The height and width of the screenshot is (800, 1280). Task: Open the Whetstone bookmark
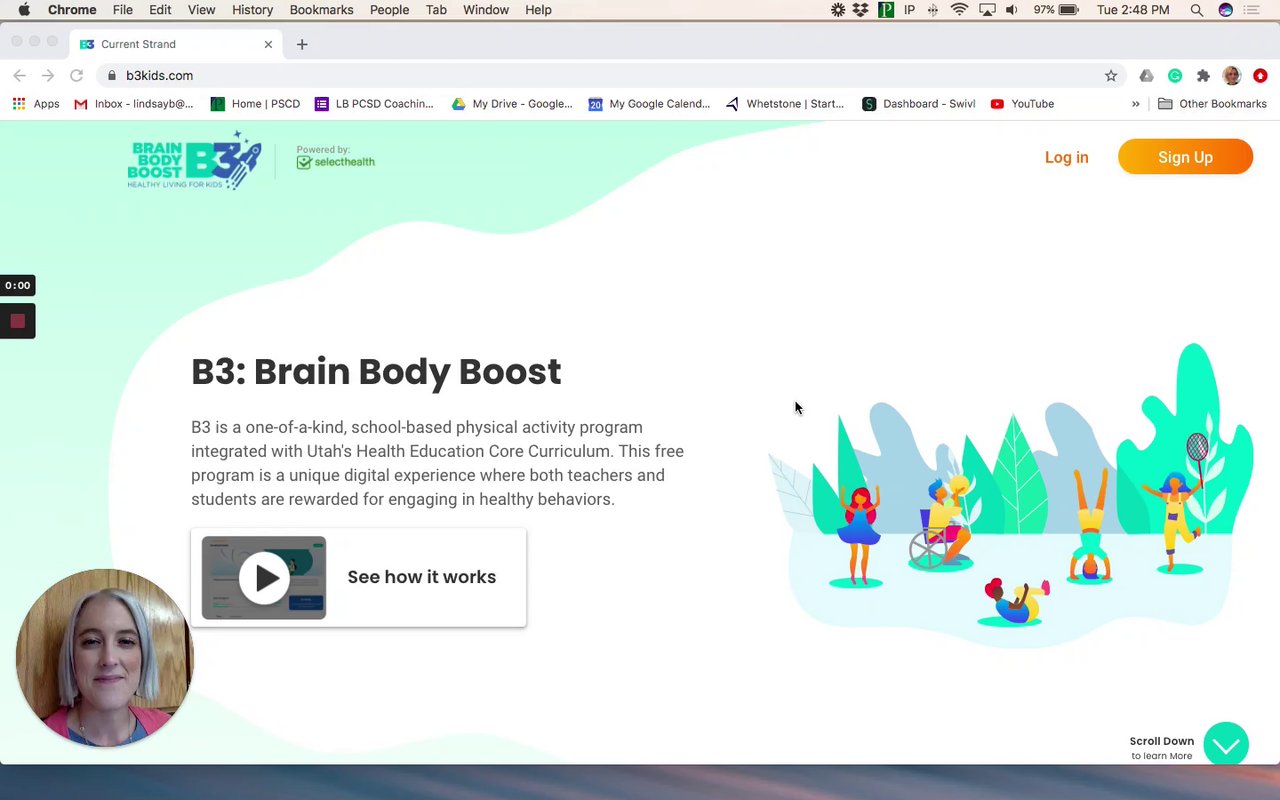click(x=785, y=104)
